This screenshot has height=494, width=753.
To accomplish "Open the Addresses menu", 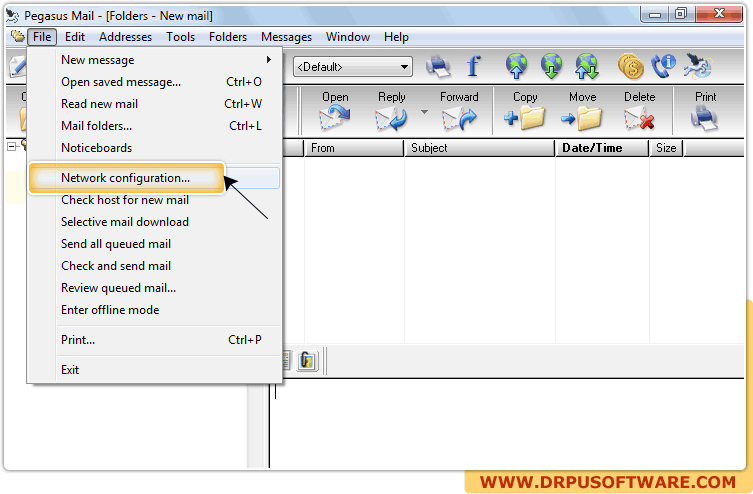I will (125, 37).
